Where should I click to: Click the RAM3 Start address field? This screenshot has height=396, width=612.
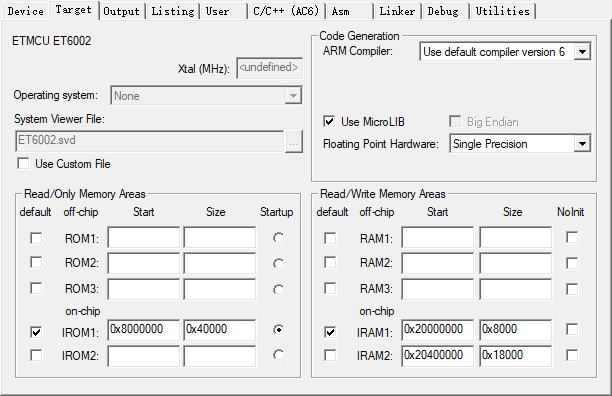438,289
